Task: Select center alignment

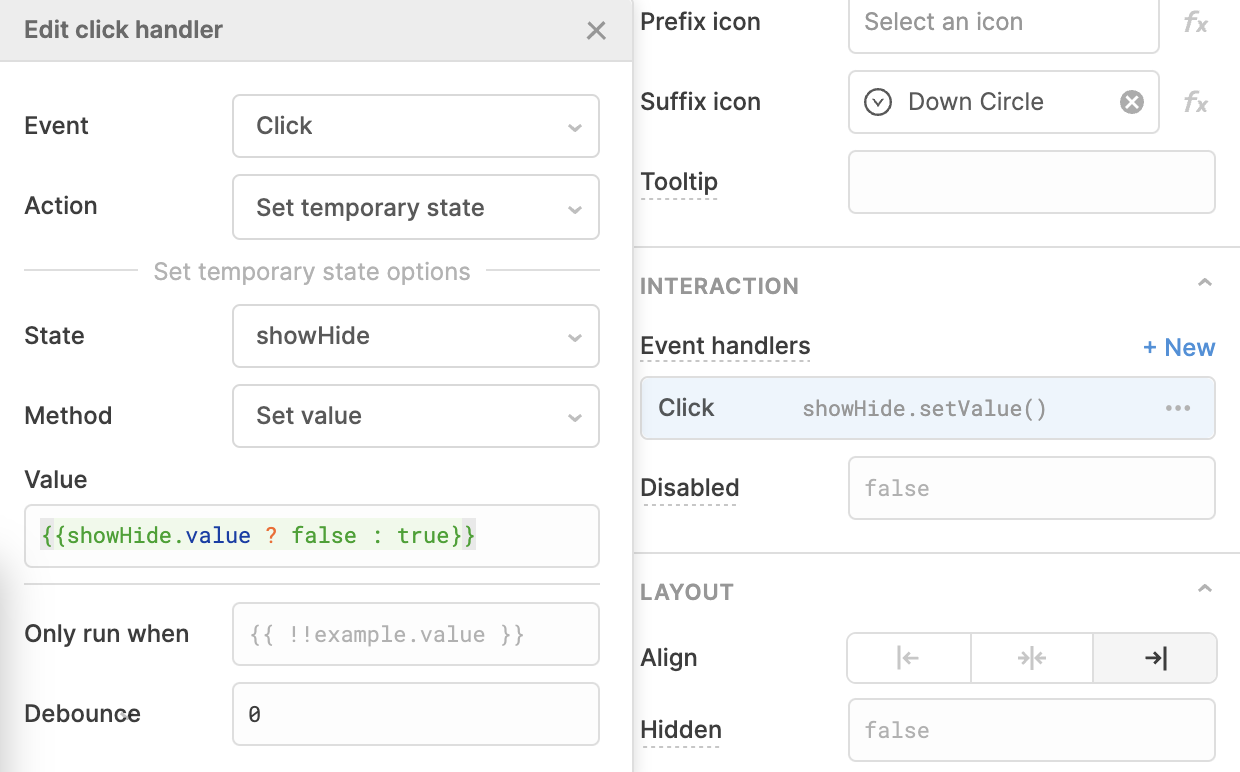Action: (1031, 658)
